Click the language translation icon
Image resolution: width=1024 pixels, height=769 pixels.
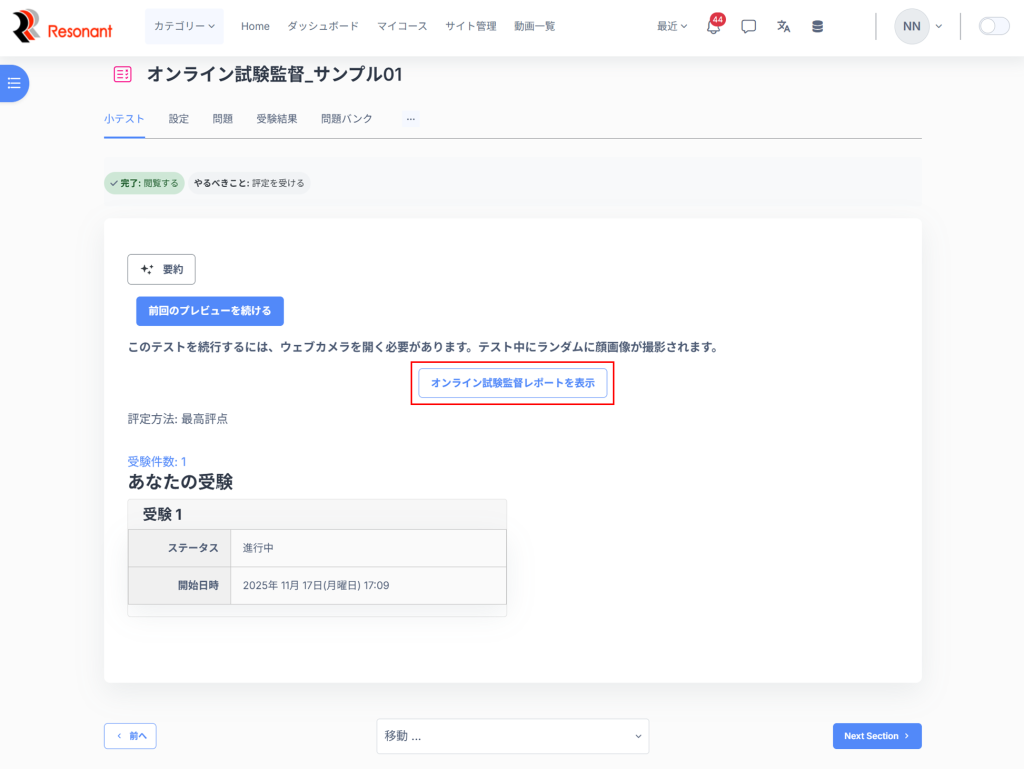783,27
